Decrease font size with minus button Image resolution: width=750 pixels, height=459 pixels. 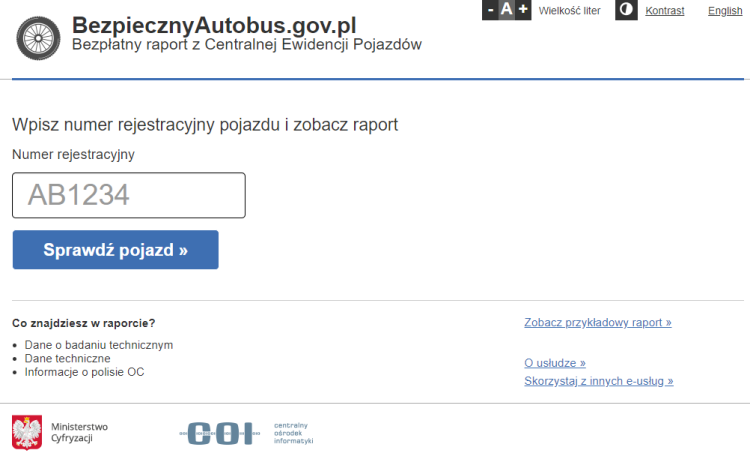tap(490, 10)
